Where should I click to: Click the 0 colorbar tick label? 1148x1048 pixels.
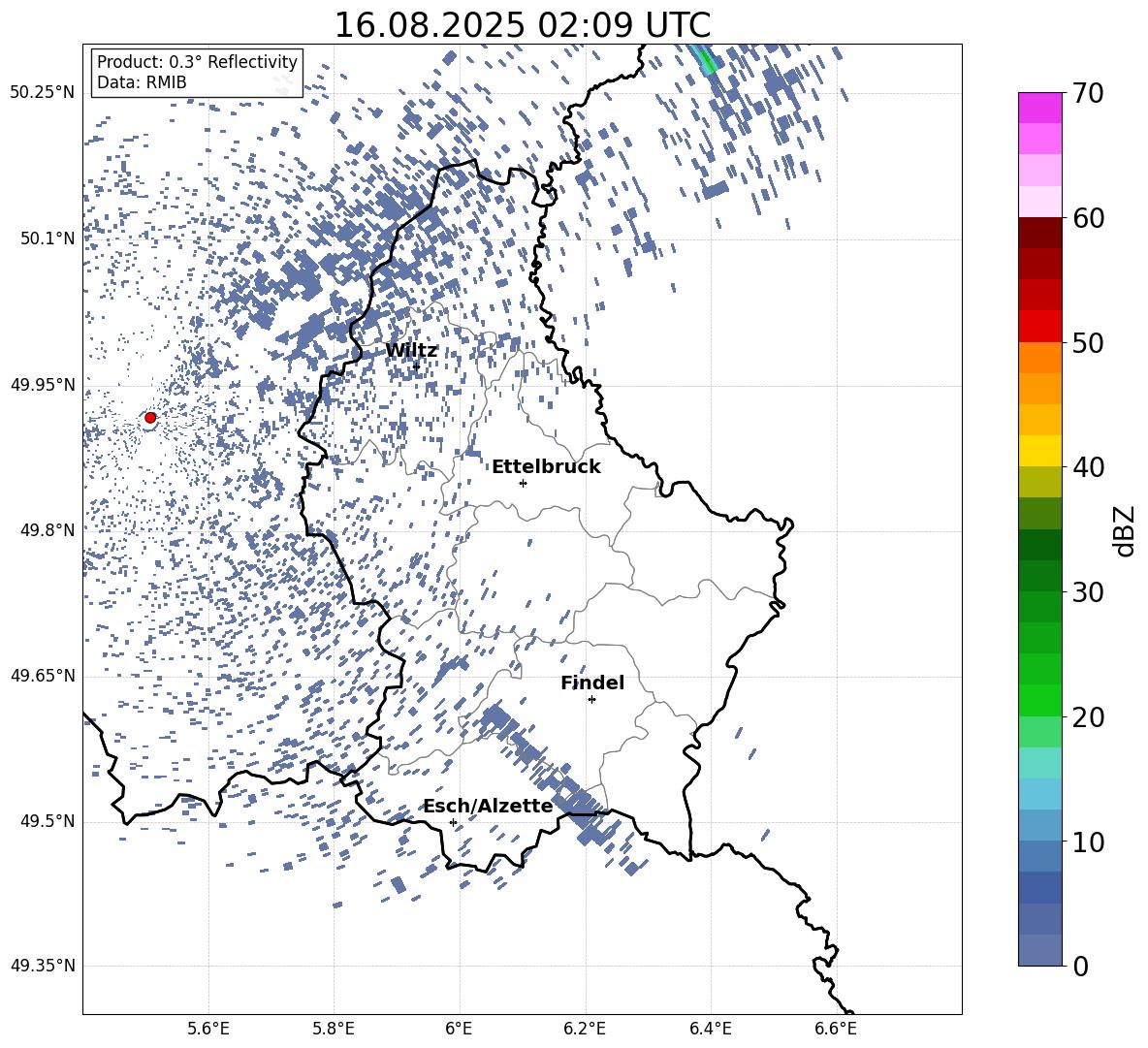click(x=1081, y=966)
